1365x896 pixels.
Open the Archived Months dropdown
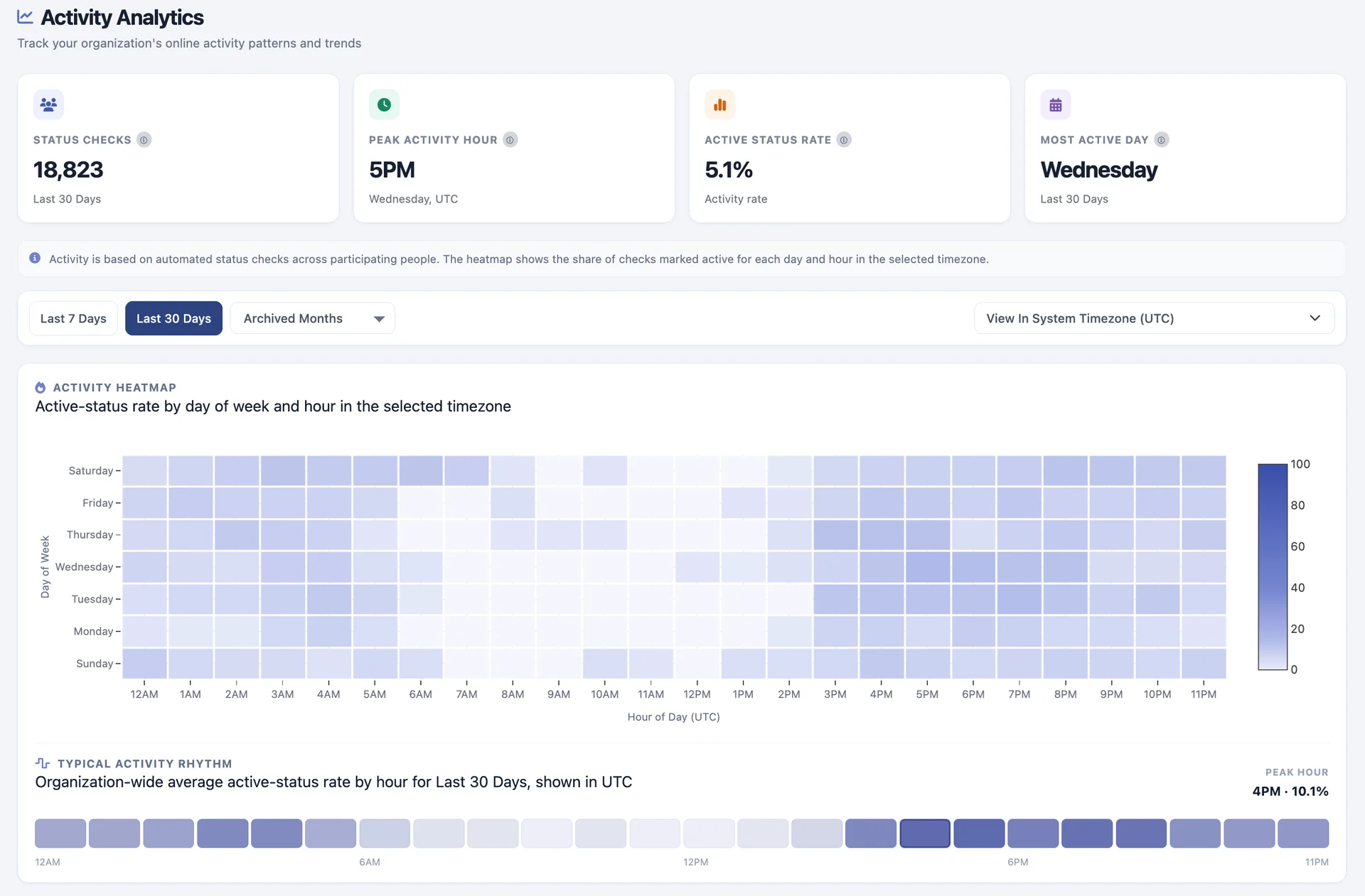click(x=312, y=318)
